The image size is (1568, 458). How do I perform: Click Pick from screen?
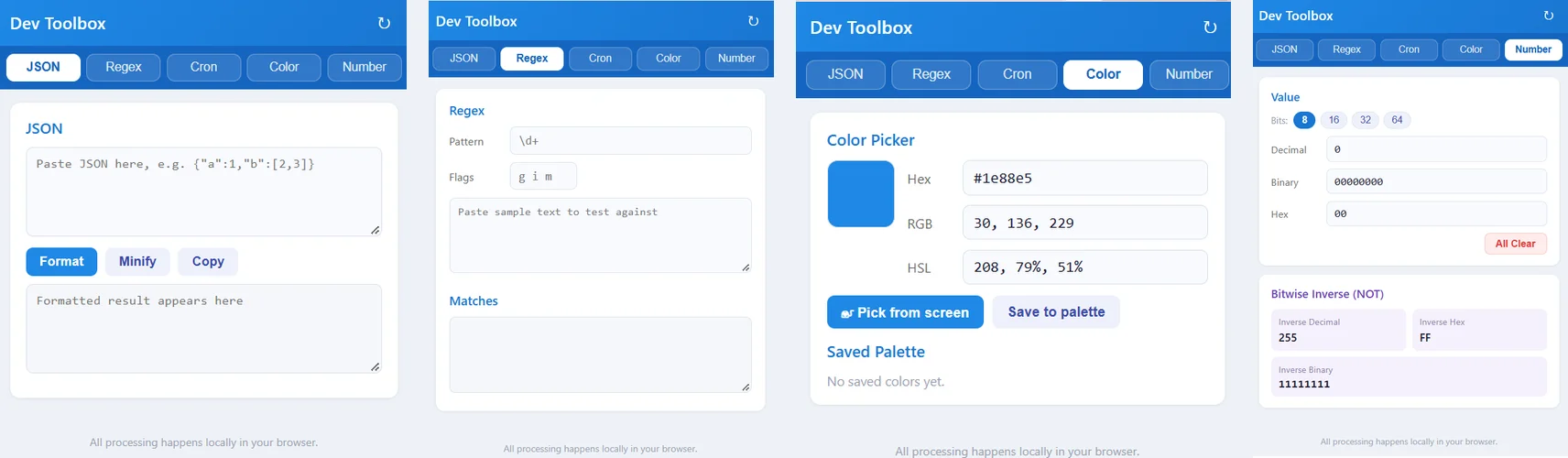[905, 312]
